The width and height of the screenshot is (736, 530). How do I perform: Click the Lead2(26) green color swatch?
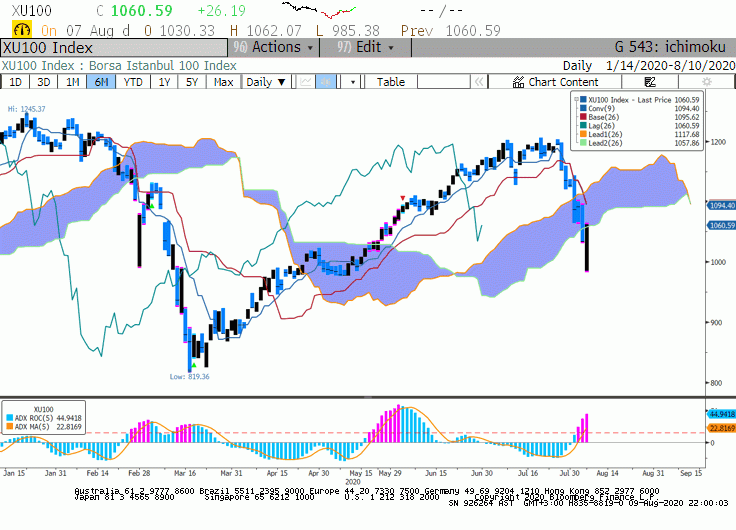583,143
